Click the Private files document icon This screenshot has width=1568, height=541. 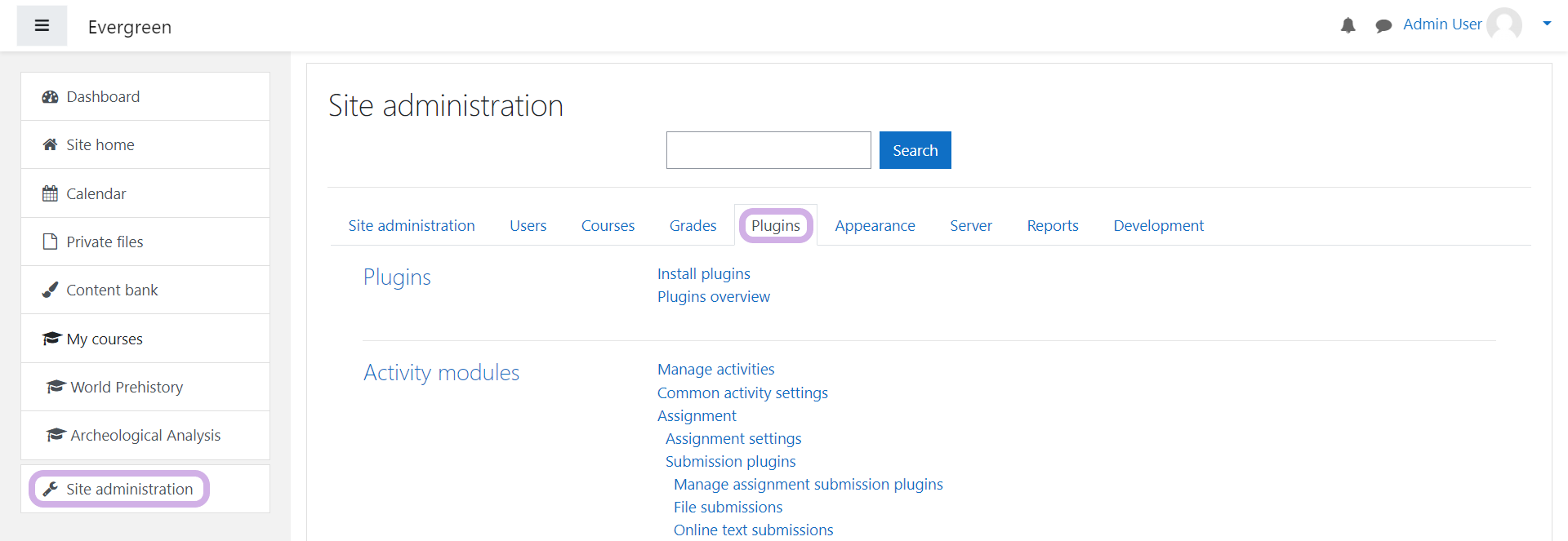pyautogui.click(x=50, y=242)
